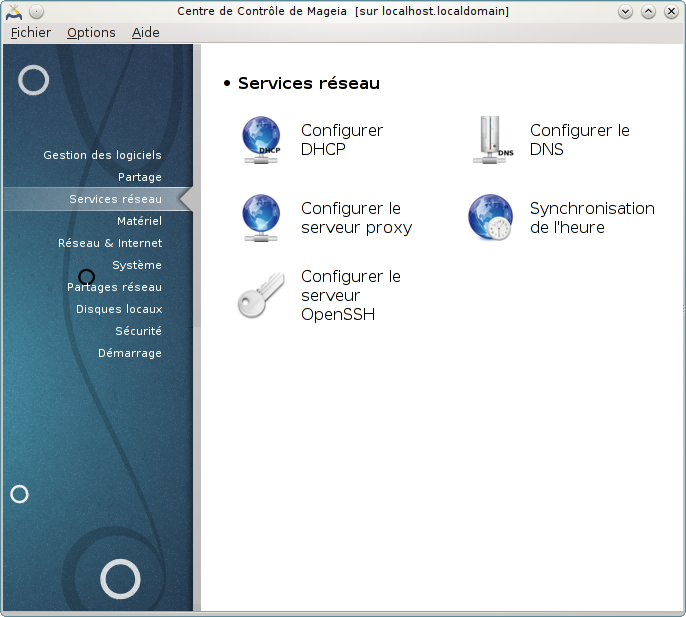
Task: Open the Disques locaux category
Action: pyautogui.click(x=119, y=309)
